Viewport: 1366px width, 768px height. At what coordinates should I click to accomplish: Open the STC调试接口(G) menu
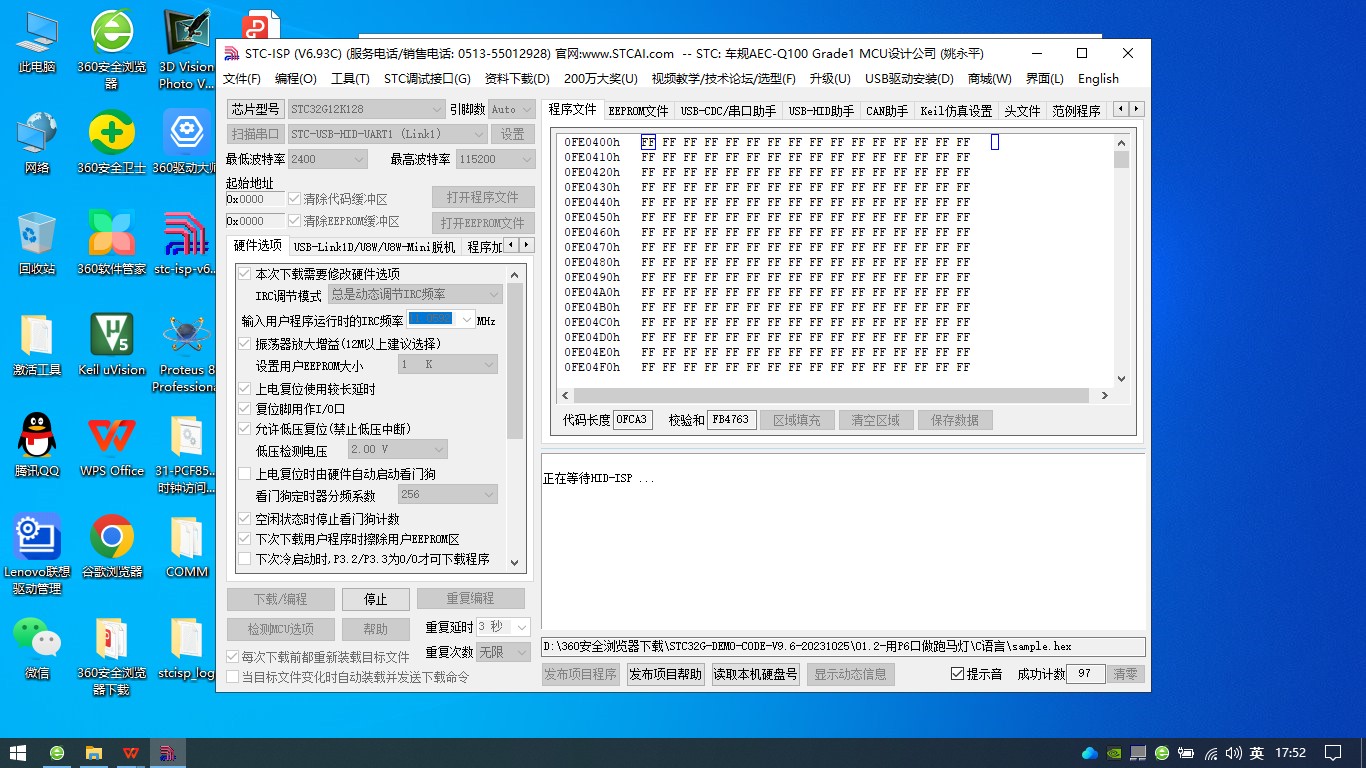coord(427,79)
